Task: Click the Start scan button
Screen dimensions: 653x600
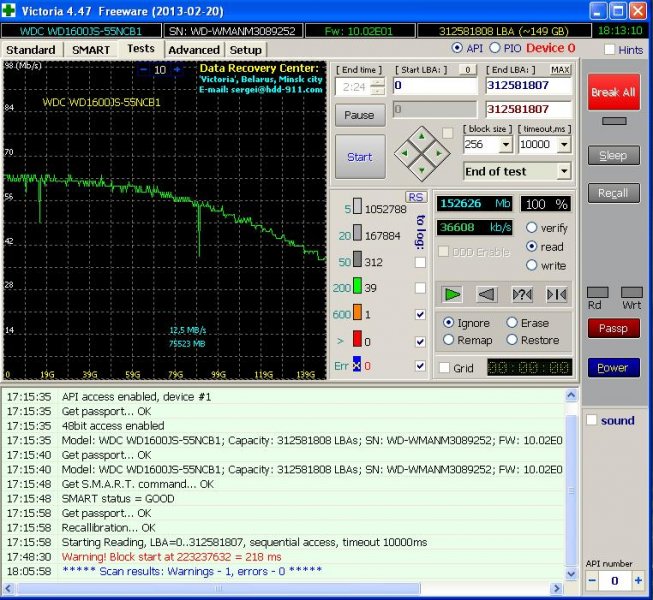Action: 359,157
